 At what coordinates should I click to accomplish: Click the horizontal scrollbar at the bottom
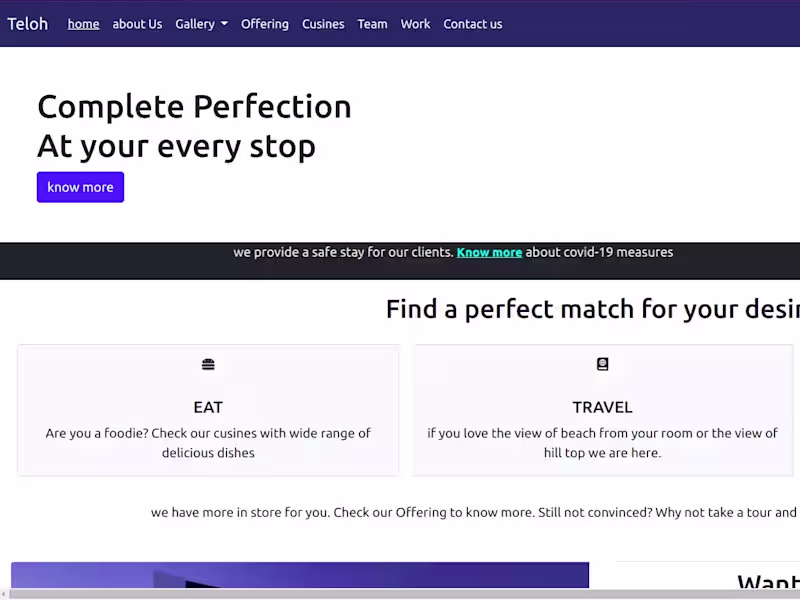click(x=400, y=594)
